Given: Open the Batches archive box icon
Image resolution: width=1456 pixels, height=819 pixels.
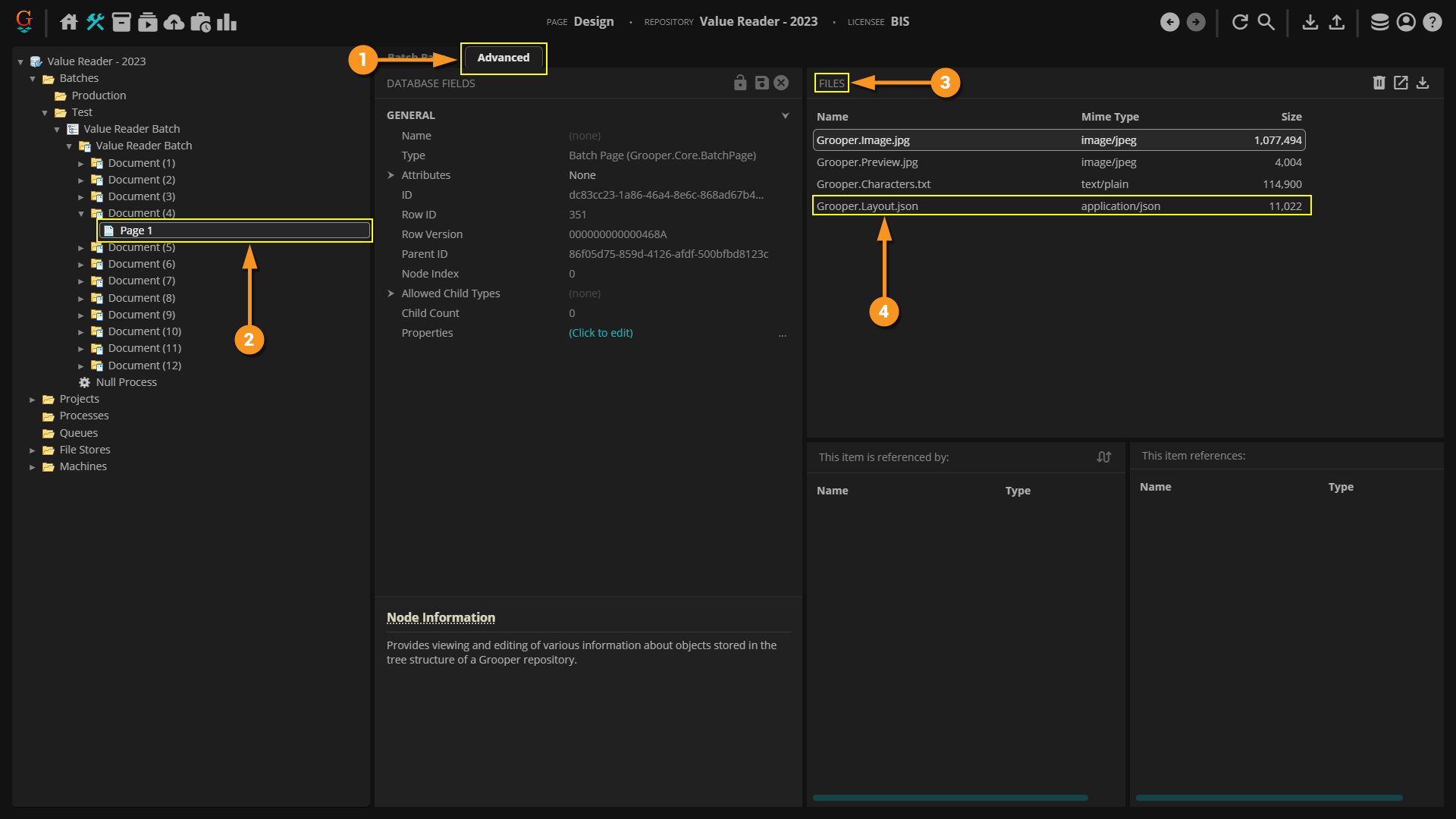Looking at the screenshot, I should 121,22.
